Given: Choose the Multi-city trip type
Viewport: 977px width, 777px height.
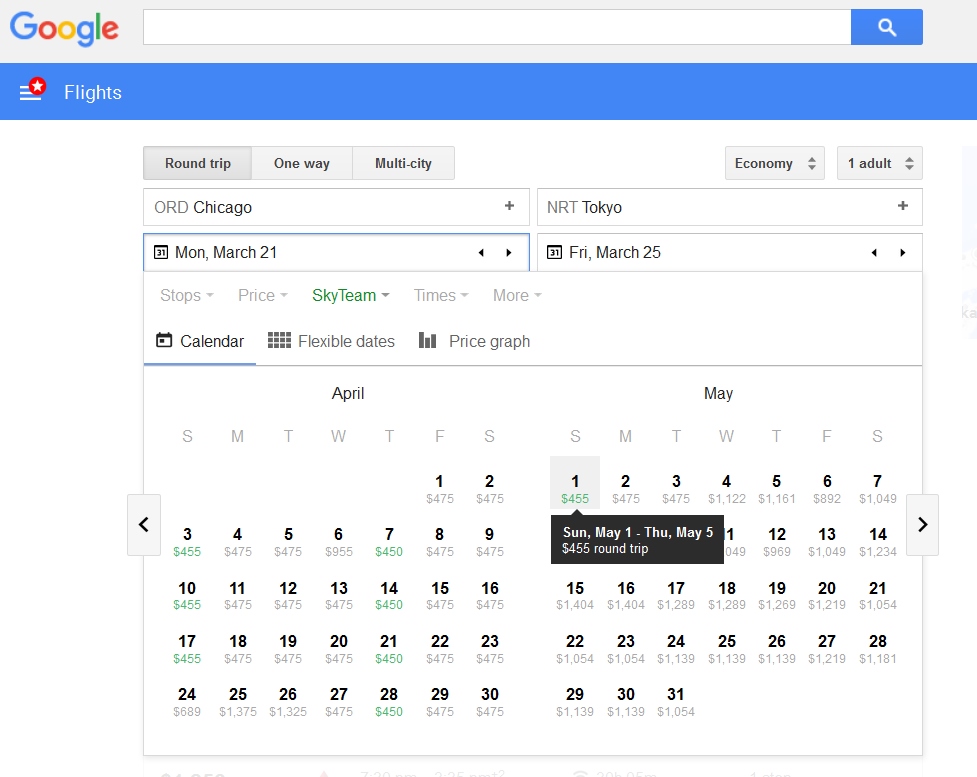Looking at the screenshot, I should click(403, 163).
